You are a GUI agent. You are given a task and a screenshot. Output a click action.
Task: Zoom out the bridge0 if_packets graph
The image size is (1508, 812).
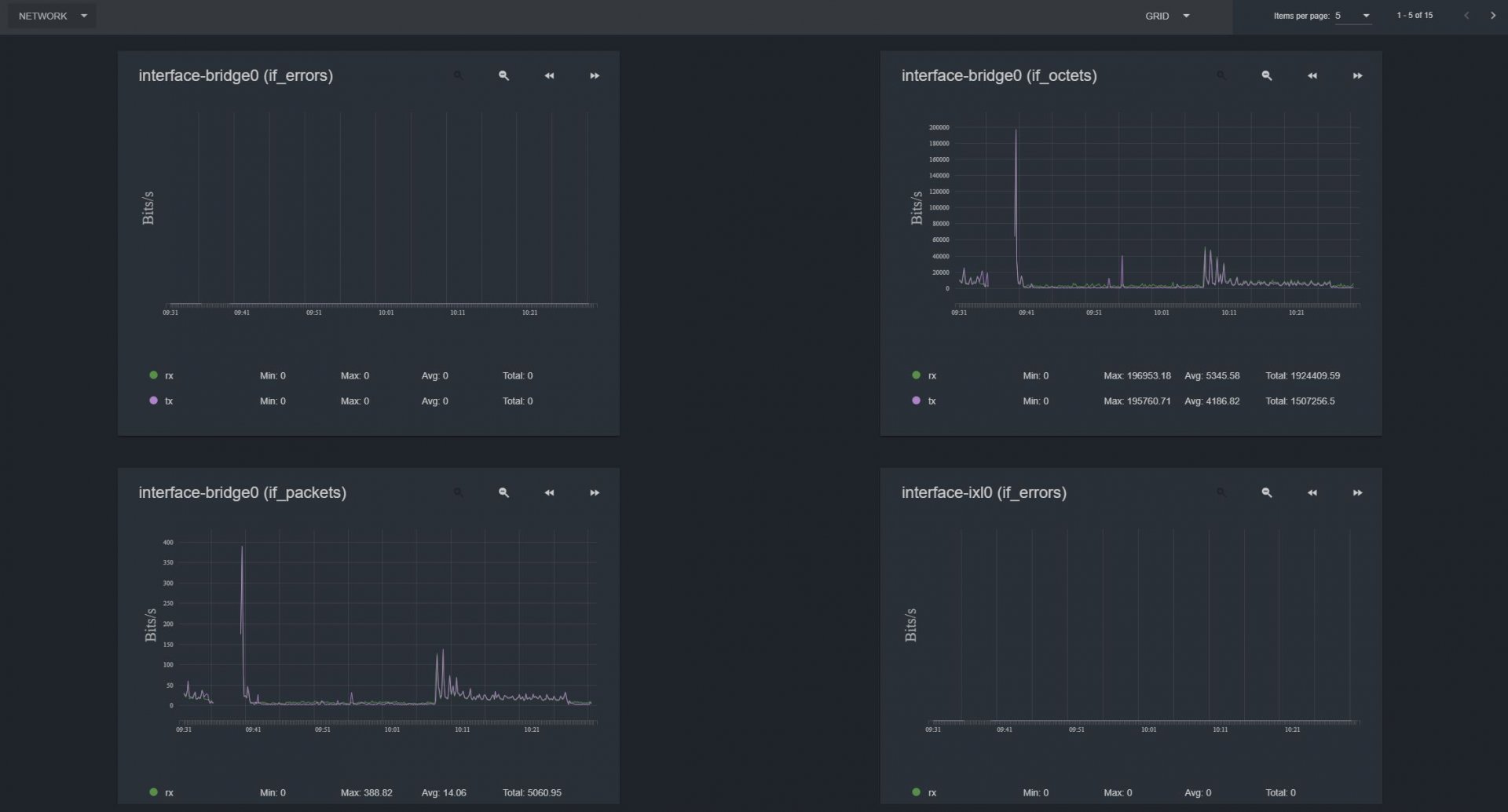pos(503,493)
